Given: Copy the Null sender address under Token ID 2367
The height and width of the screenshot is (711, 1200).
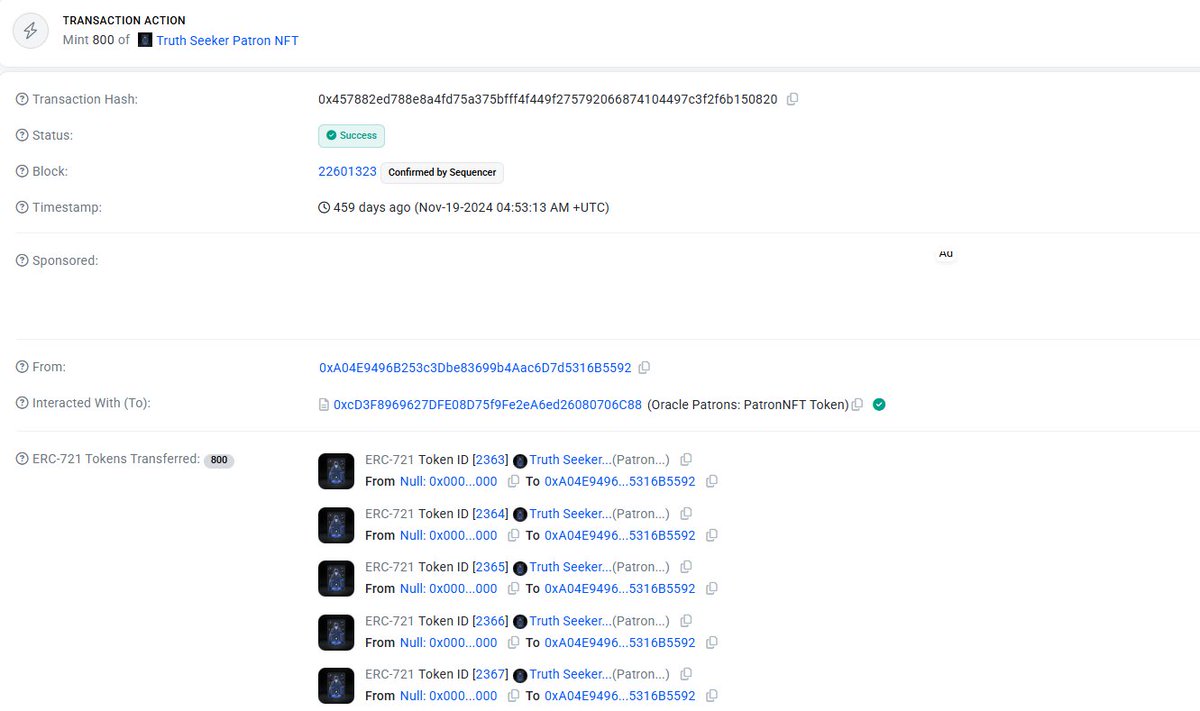Looking at the screenshot, I should click(513, 695).
